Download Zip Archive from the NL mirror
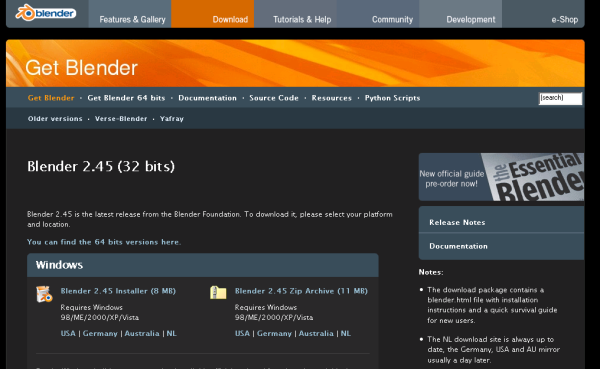The width and height of the screenshot is (600, 369). pos(346,333)
